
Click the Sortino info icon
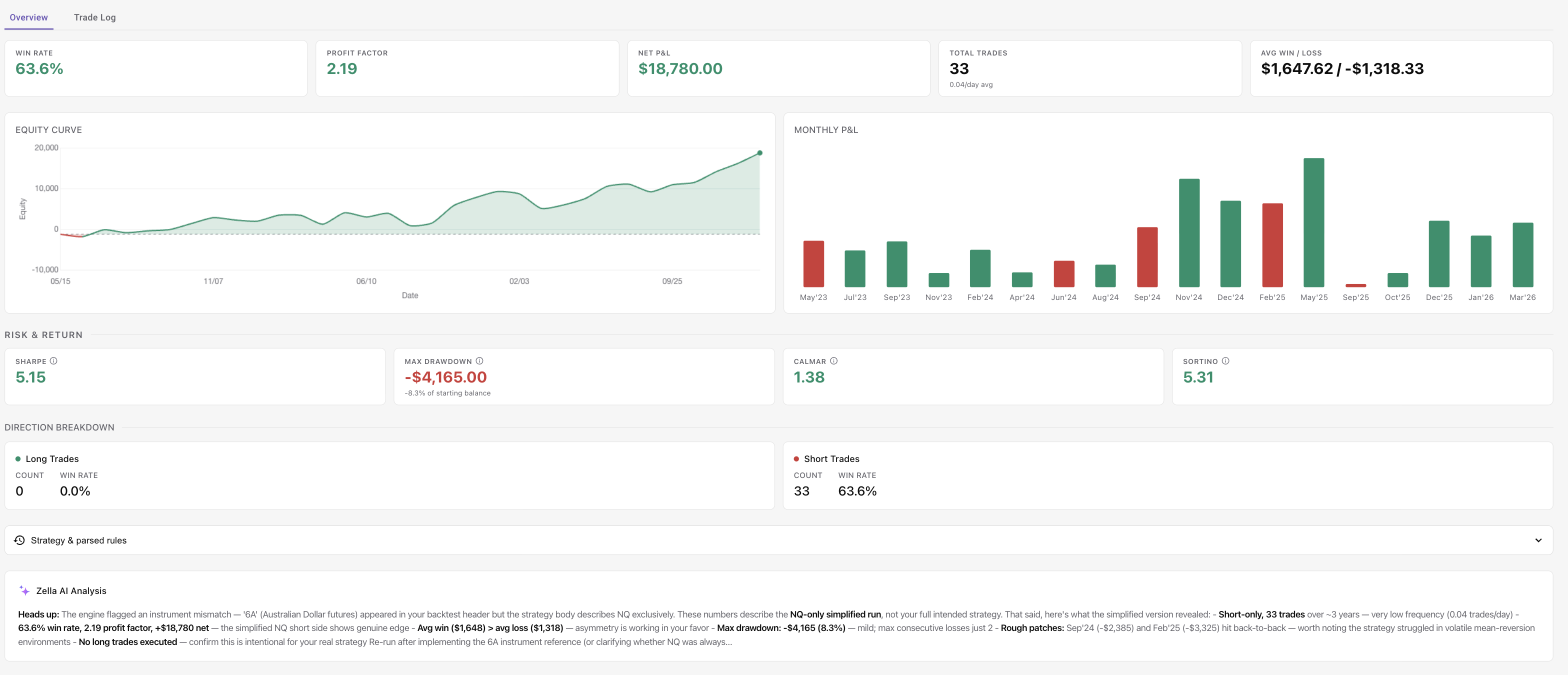(1225, 361)
